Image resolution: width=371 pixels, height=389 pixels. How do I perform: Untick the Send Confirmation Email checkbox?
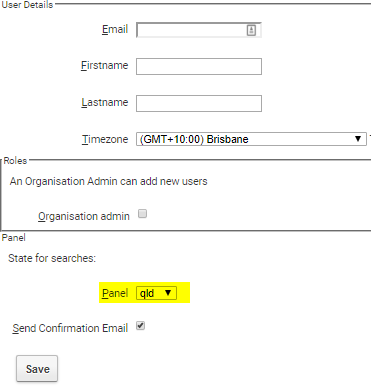pyautogui.click(x=140, y=326)
